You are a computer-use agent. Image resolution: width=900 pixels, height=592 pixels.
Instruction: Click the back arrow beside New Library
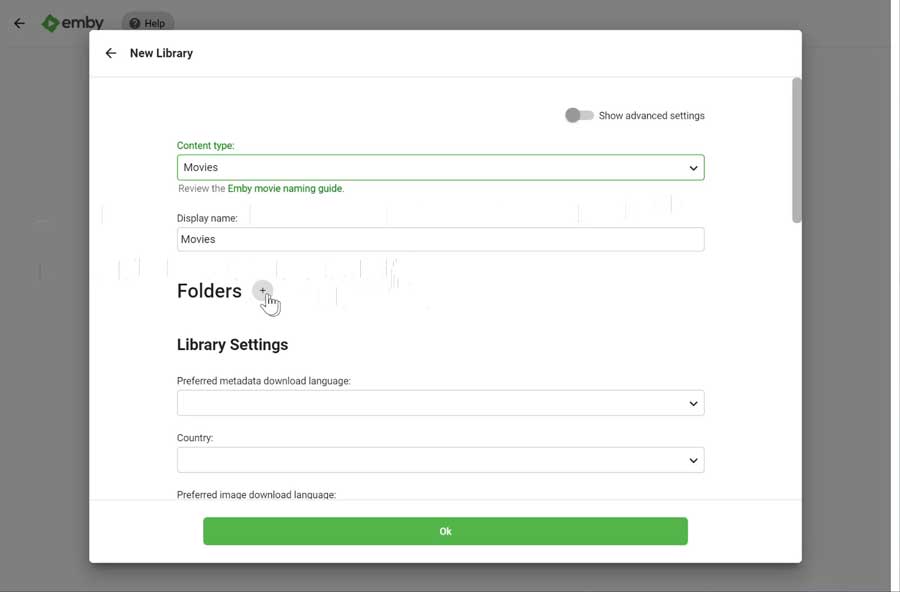click(x=111, y=53)
